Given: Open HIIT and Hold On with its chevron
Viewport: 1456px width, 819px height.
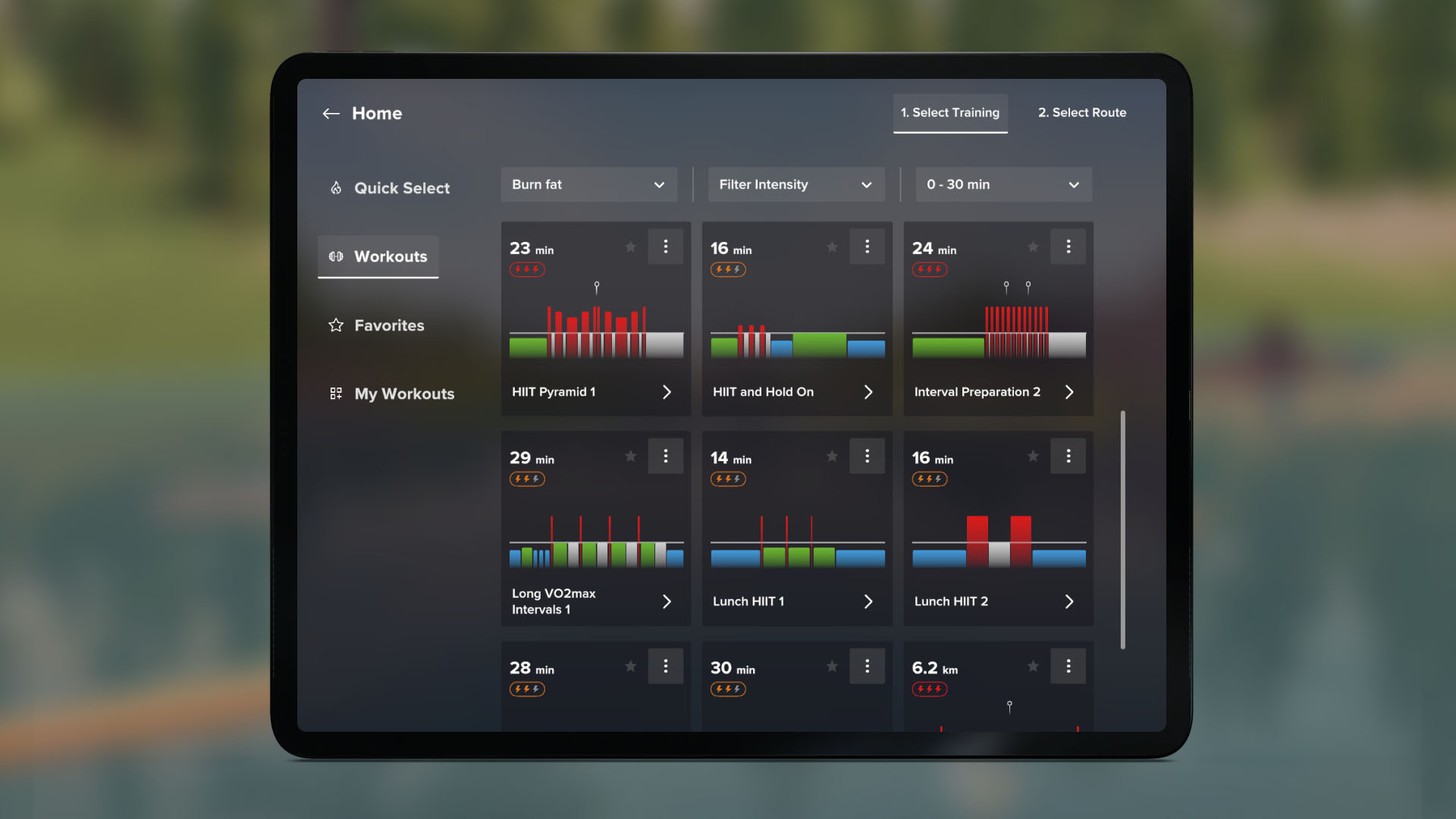Looking at the screenshot, I should tap(868, 392).
